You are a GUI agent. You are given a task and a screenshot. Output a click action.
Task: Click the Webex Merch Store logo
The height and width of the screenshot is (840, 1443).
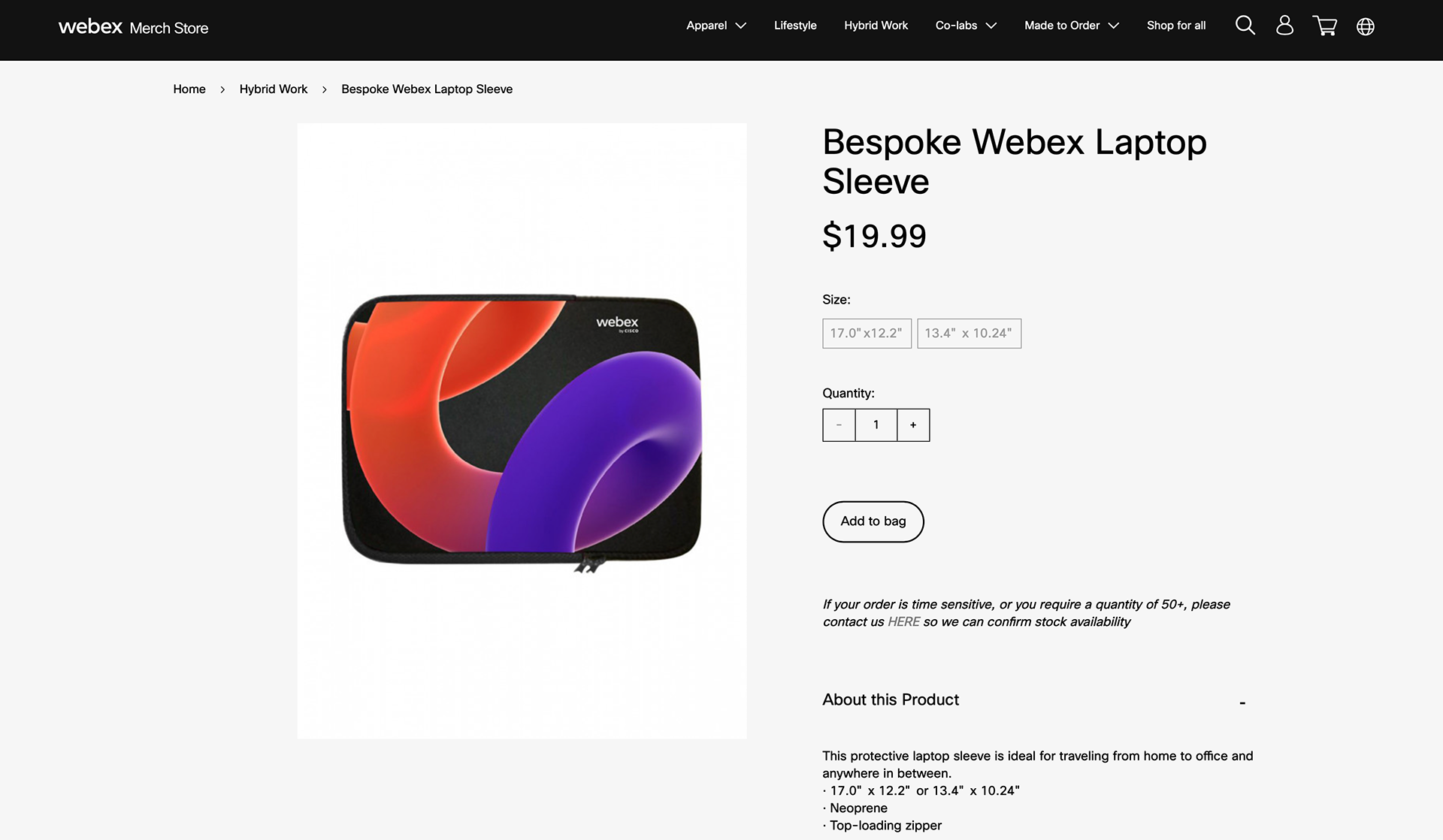pos(133,27)
